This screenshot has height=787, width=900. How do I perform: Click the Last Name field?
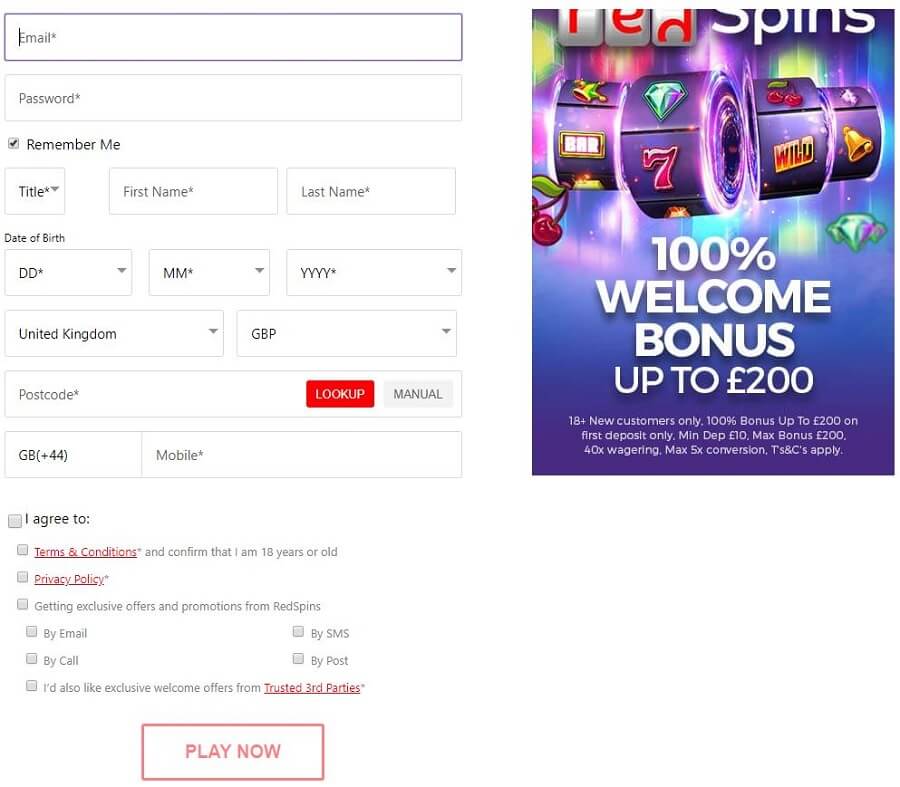371,191
